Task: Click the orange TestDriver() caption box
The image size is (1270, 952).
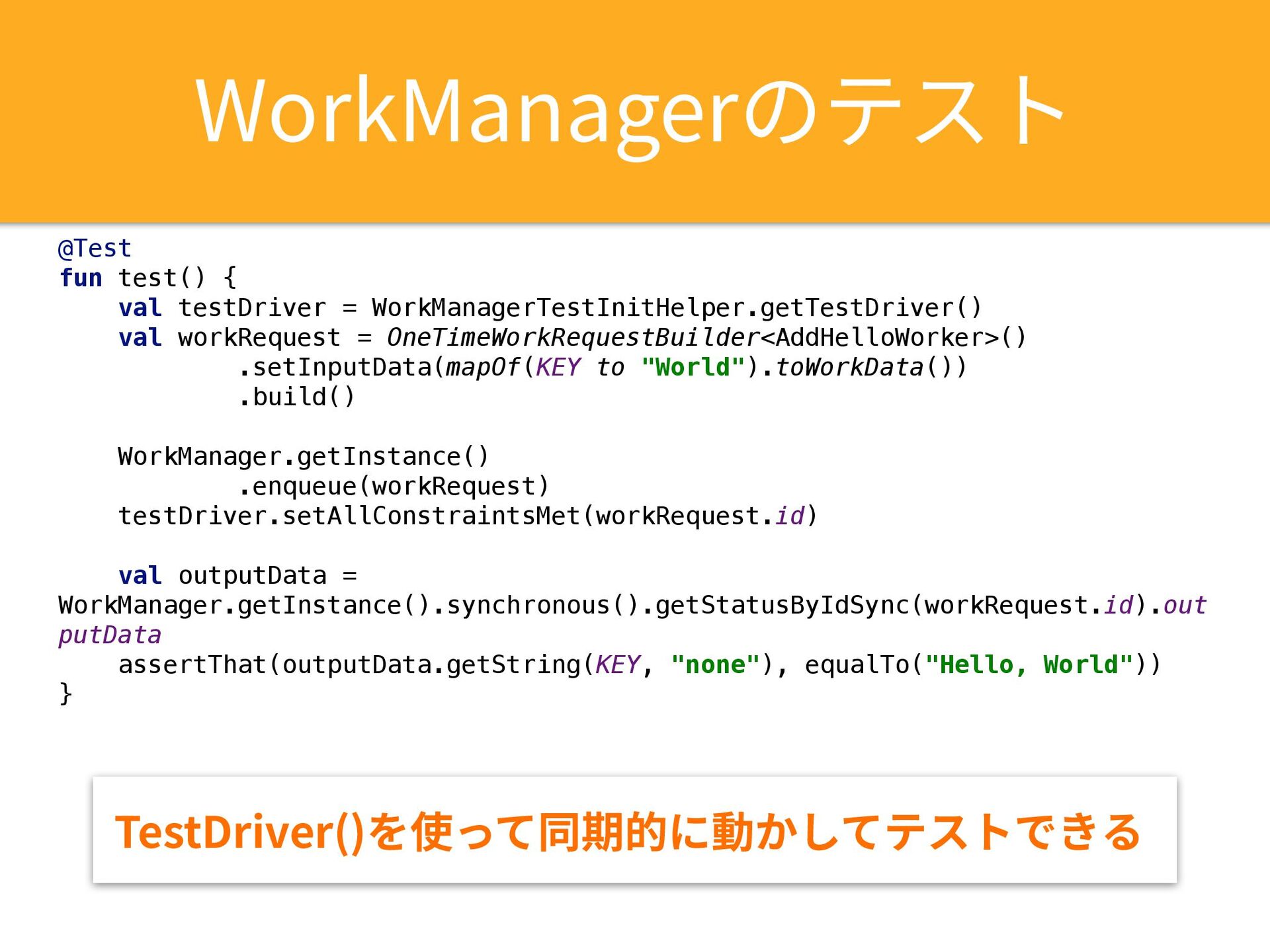Action: [x=634, y=830]
